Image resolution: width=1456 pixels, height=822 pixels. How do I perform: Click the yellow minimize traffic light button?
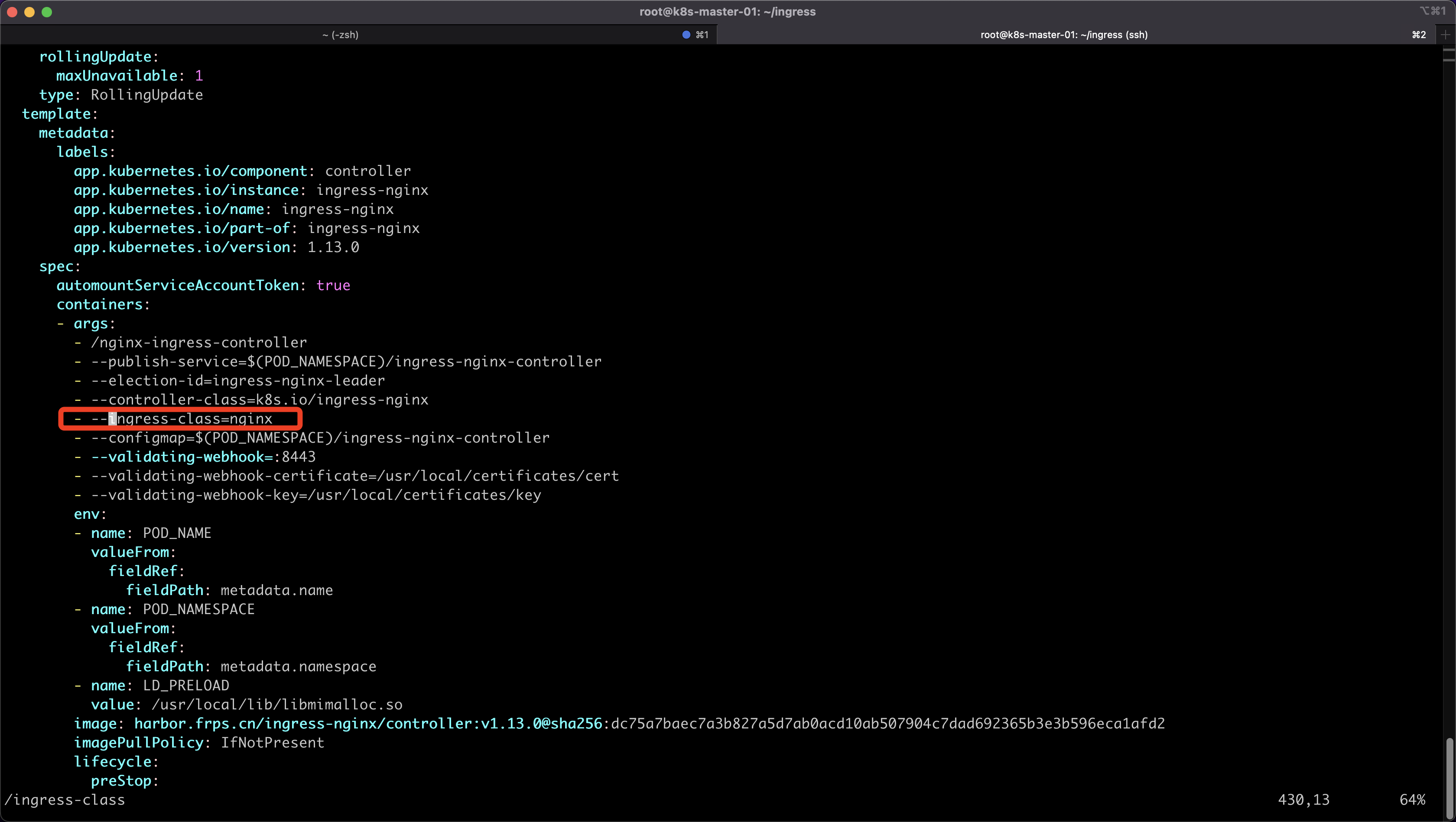[29, 11]
